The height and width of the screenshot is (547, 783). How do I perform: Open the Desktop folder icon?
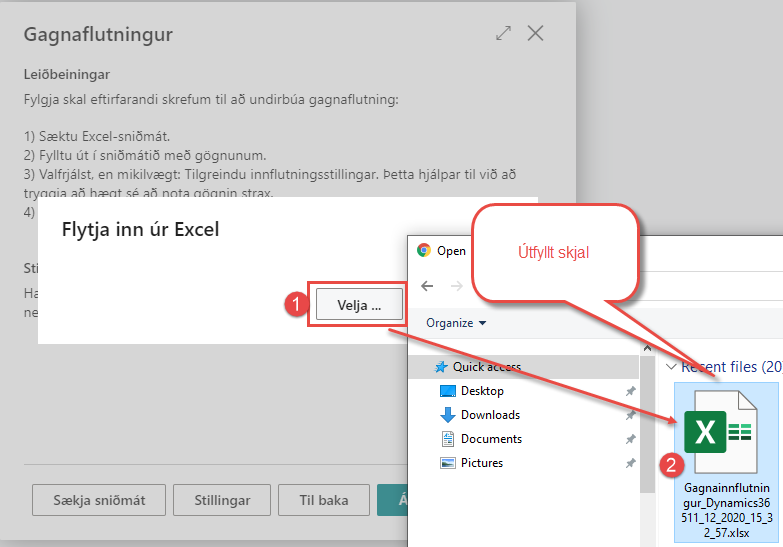click(447, 391)
